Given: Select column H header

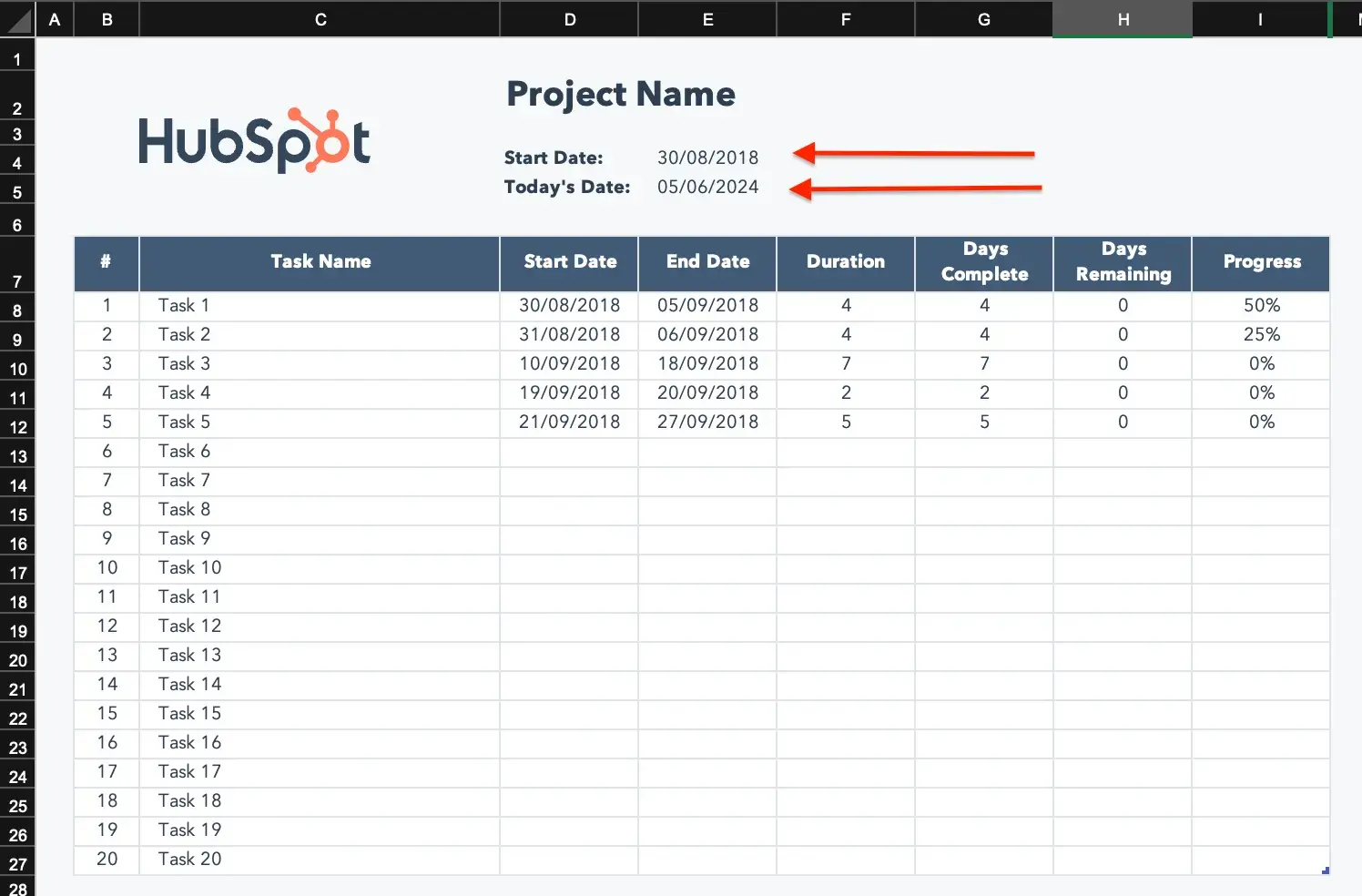Looking at the screenshot, I should coord(1123,20).
